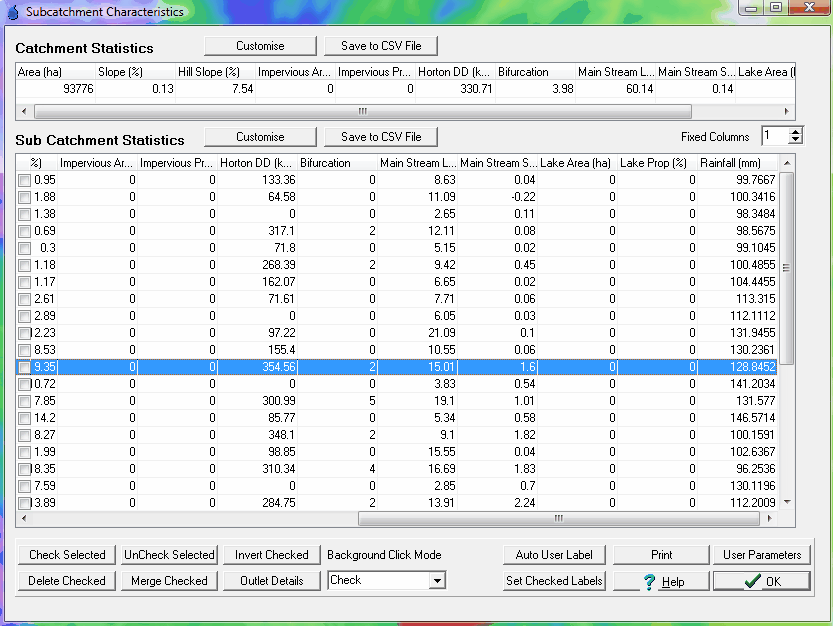The width and height of the screenshot is (833, 626).
Task: Click the Help question mark icon
Action: (649, 580)
